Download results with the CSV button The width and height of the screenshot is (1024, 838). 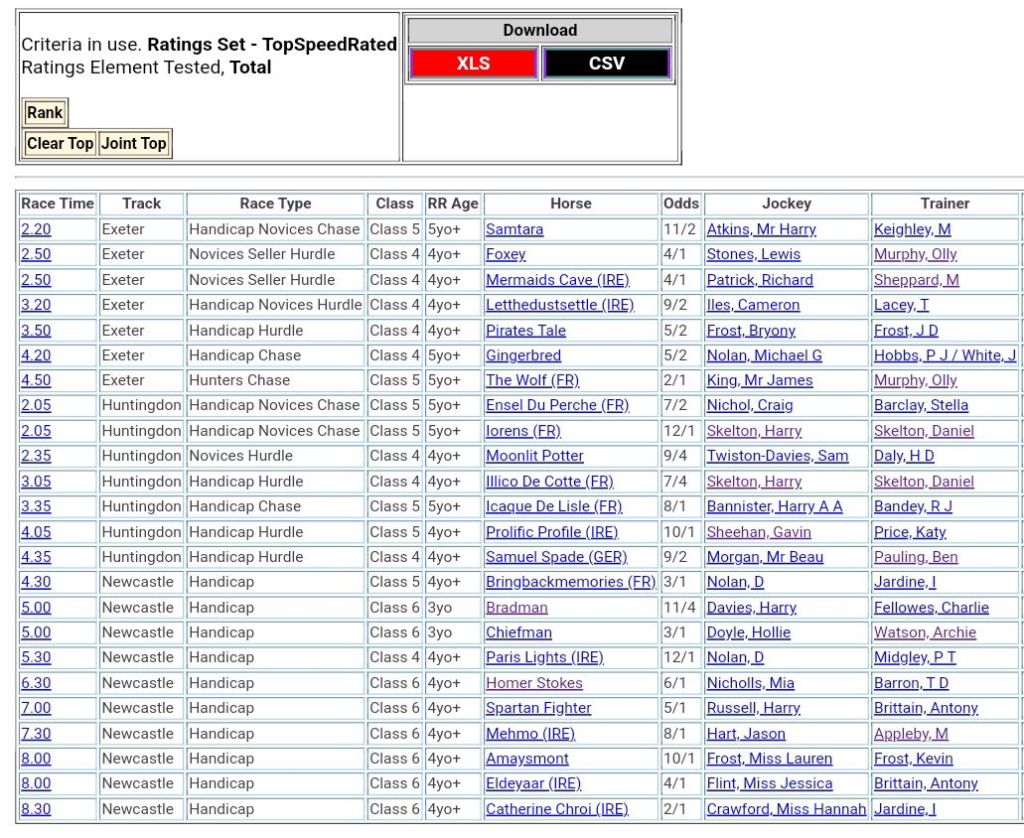(x=606, y=63)
